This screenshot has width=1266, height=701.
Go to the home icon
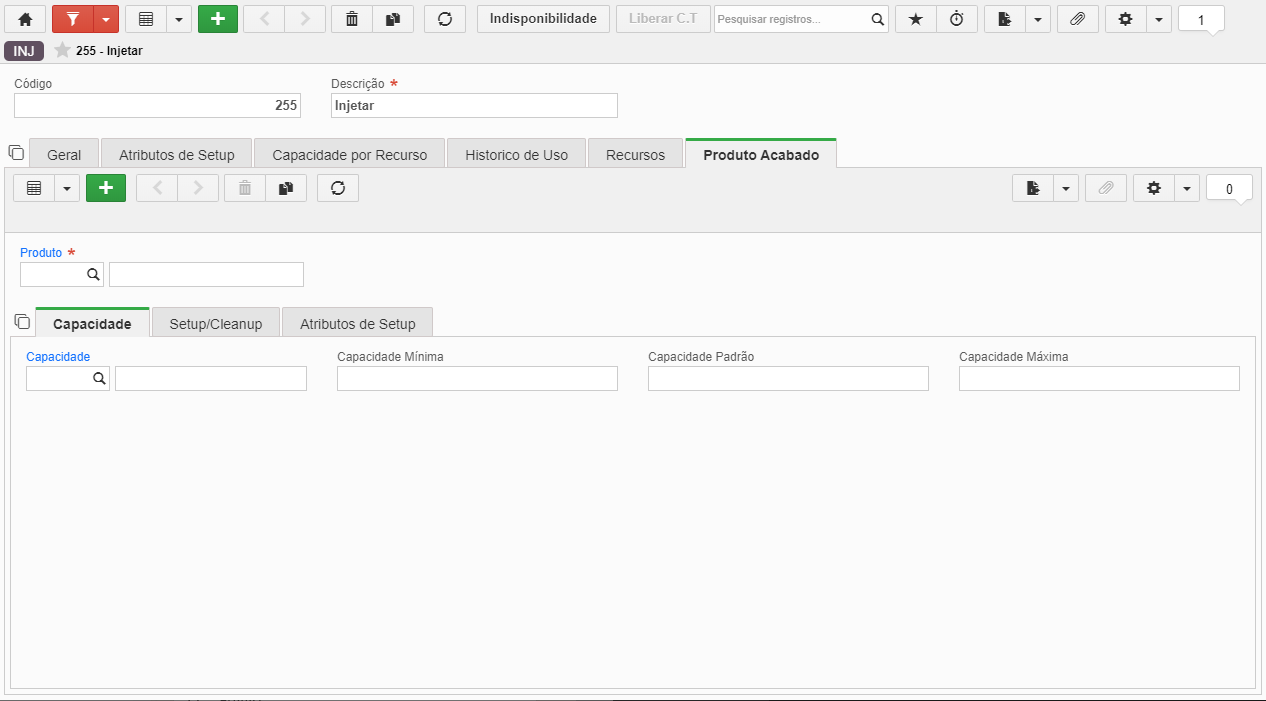click(25, 19)
